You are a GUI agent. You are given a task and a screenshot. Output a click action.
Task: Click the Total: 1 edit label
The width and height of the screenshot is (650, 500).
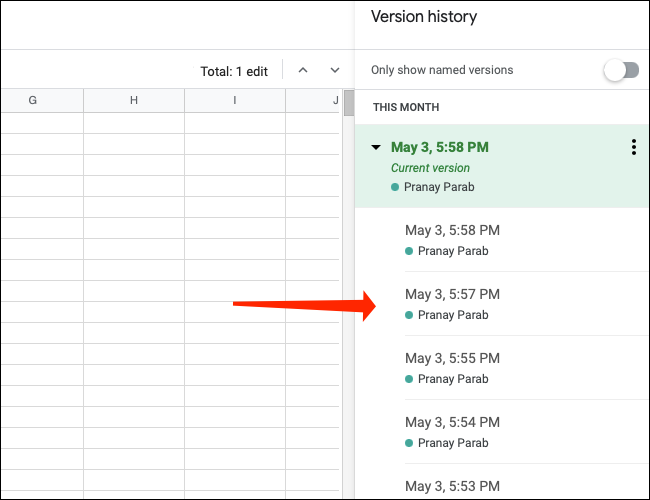pyautogui.click(x=234, y=71)
